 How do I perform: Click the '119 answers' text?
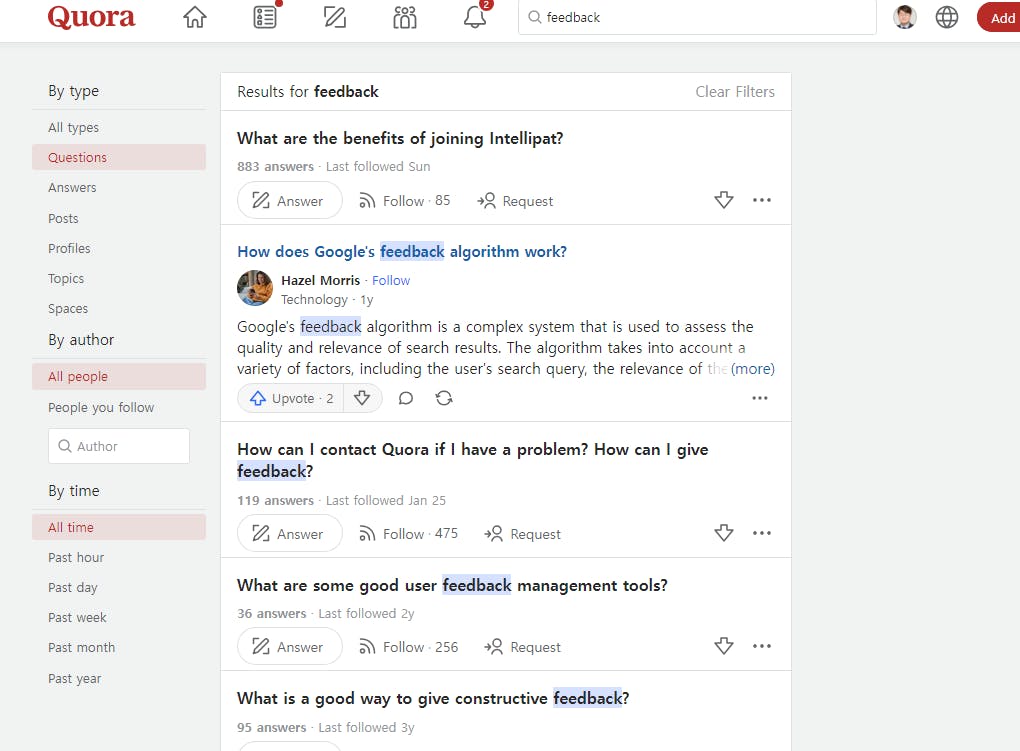point(275,500)
